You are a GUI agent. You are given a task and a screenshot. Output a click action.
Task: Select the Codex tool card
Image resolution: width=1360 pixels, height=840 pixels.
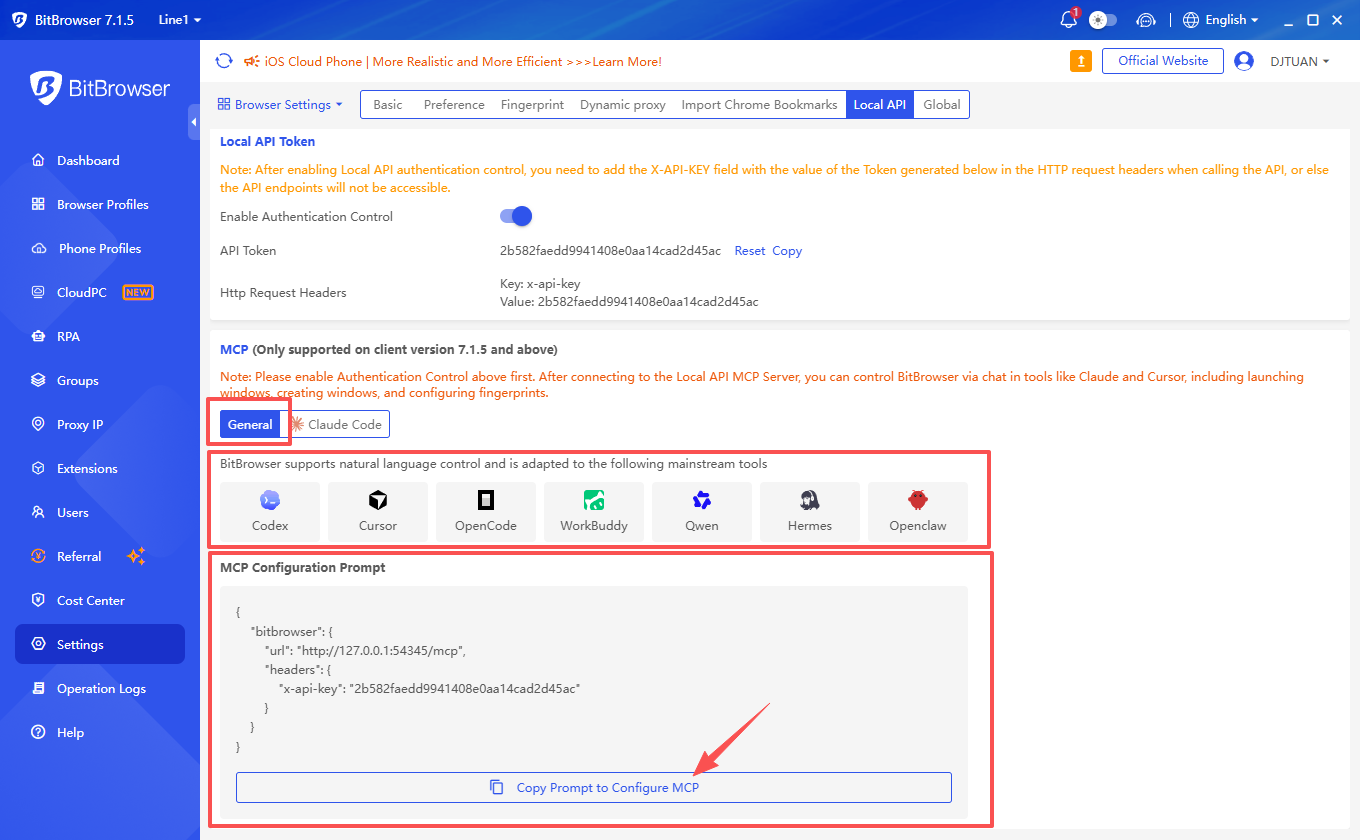(270, 512)
